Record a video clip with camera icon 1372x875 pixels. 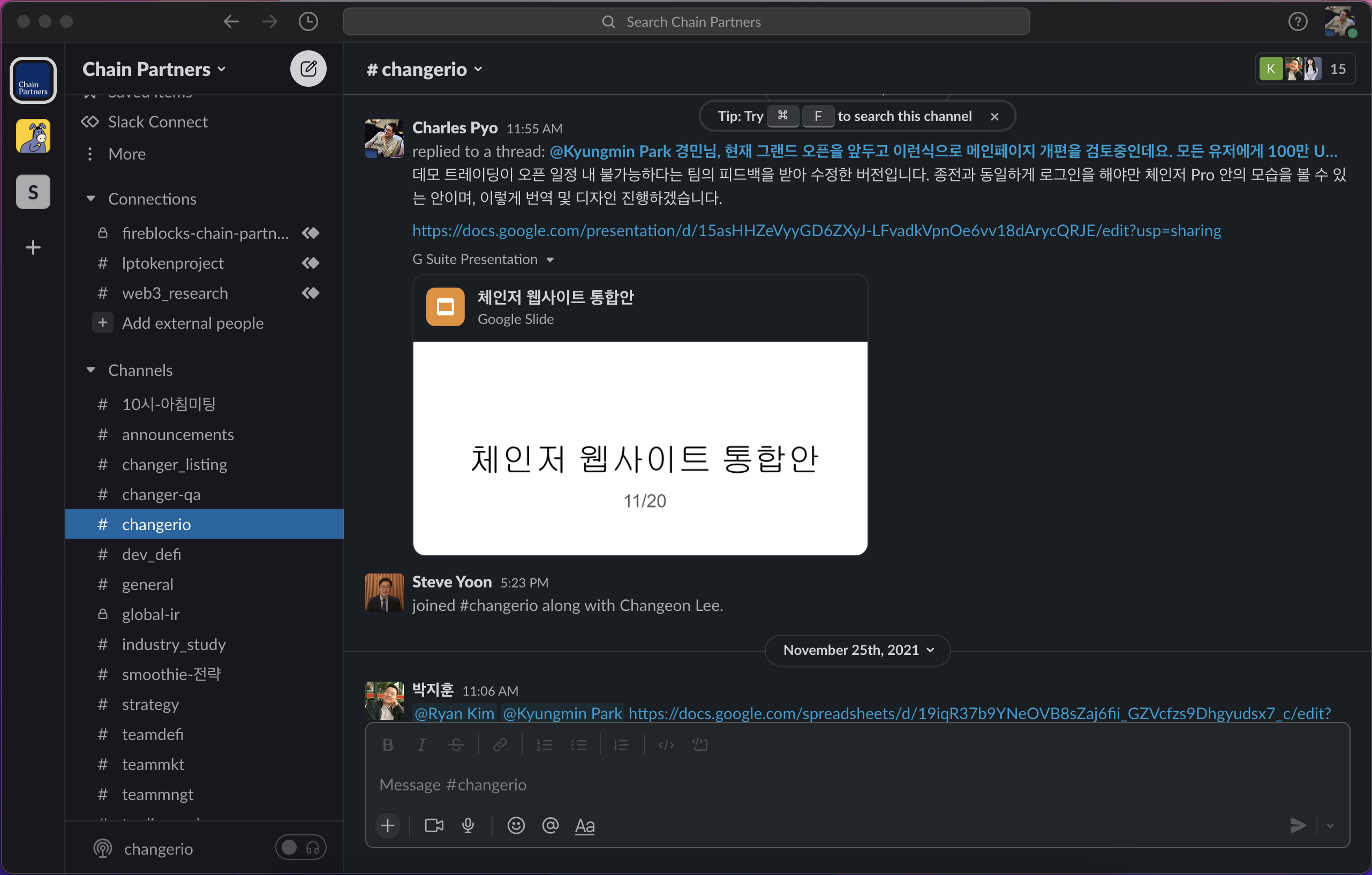pos(434,825)
